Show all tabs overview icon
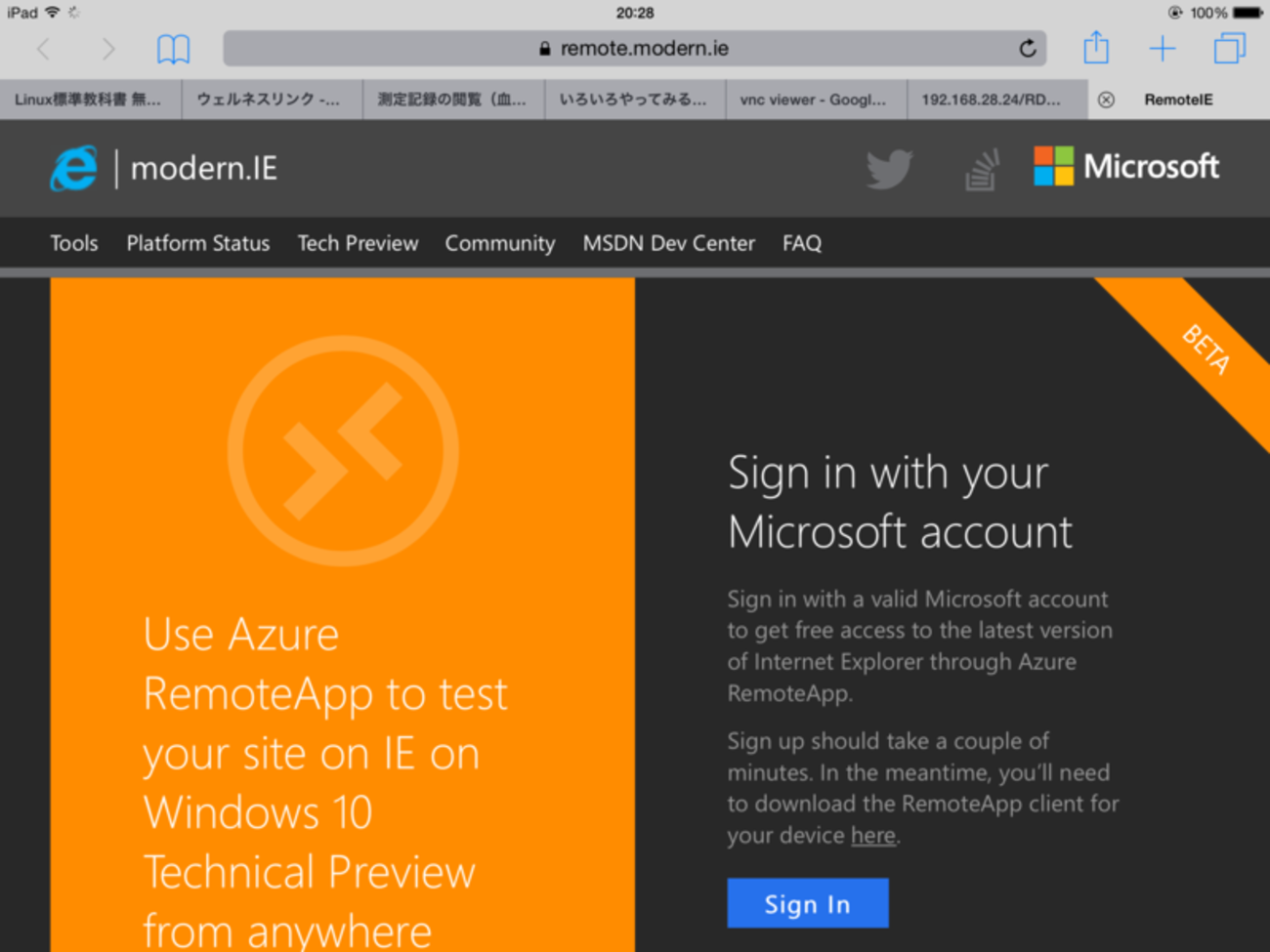This screenshot has height=952, width=1270. 1229,49
